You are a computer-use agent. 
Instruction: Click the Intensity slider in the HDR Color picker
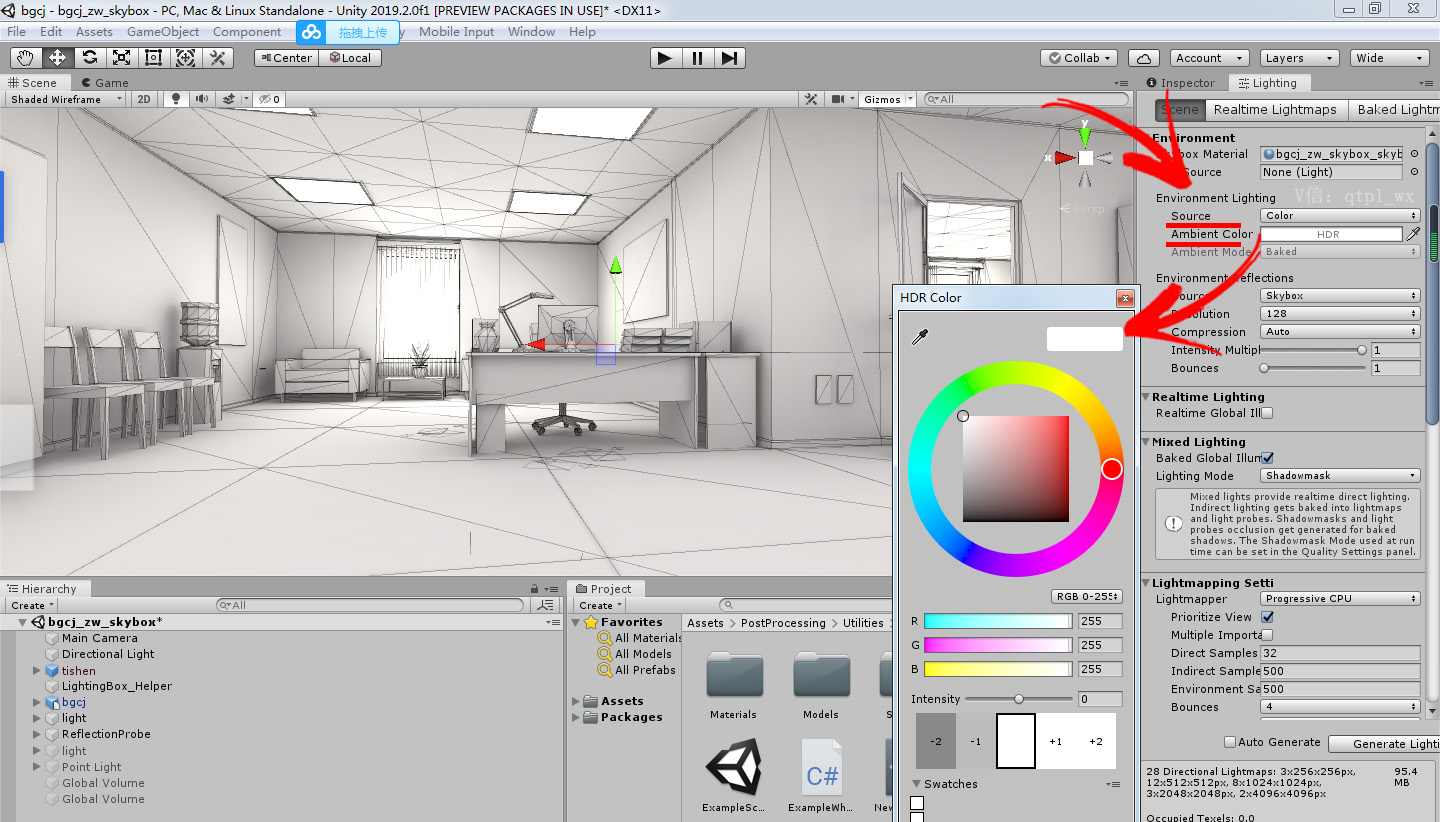tap(1019, 699)
